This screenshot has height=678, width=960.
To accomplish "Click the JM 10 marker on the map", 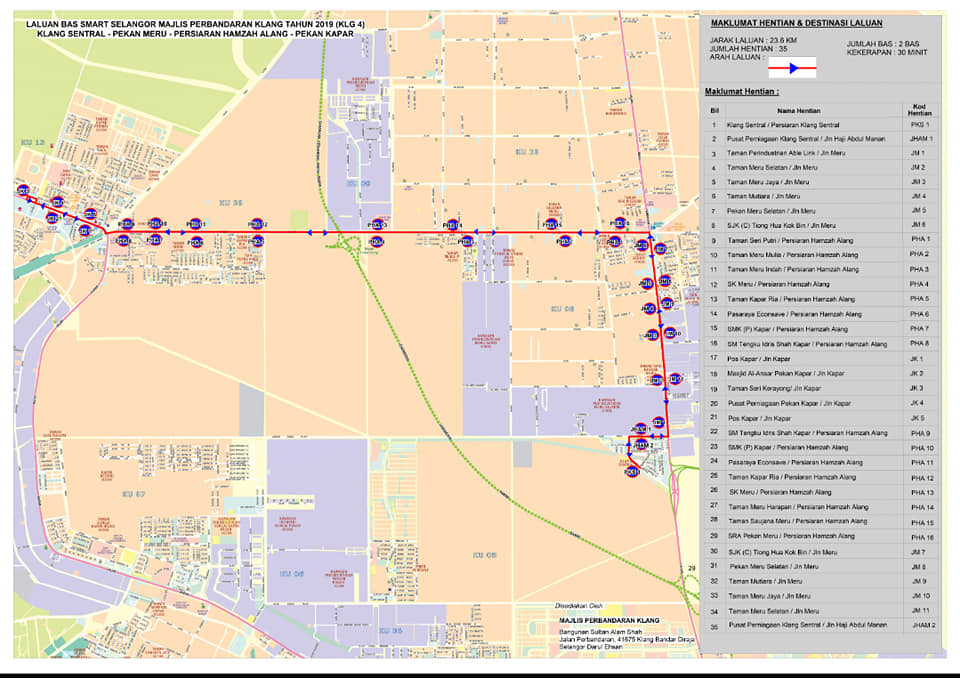I will 670,333.
